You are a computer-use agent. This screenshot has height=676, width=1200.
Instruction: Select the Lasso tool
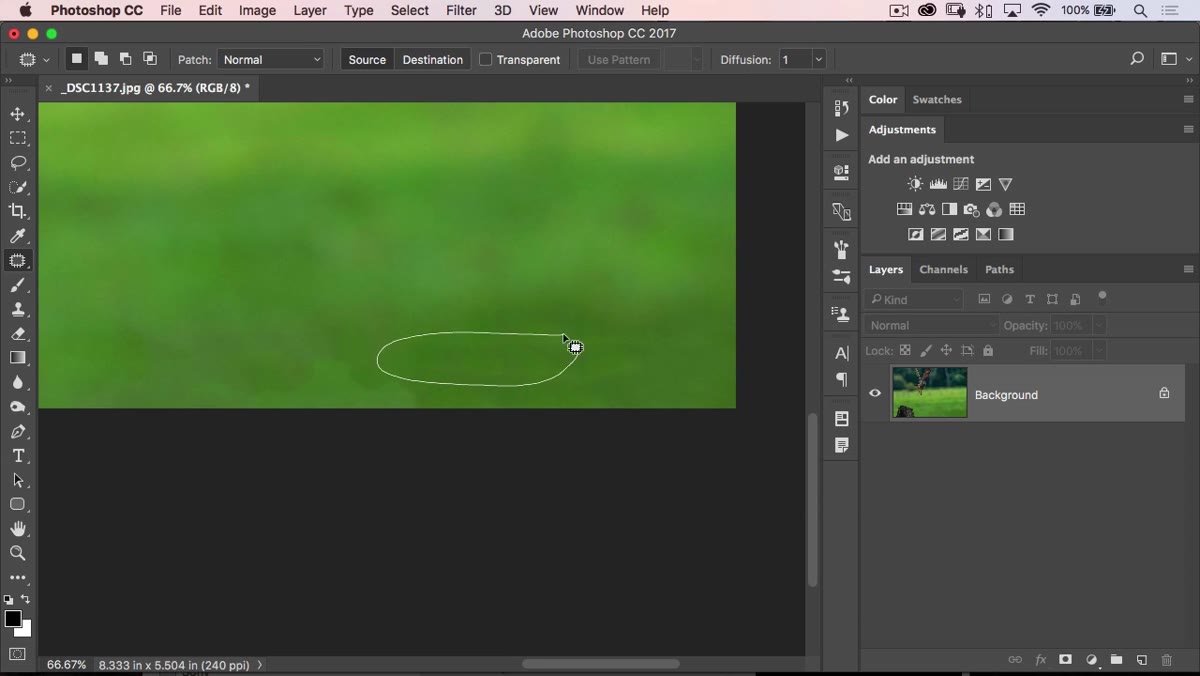pyautogui.click(x=18, y=162)
